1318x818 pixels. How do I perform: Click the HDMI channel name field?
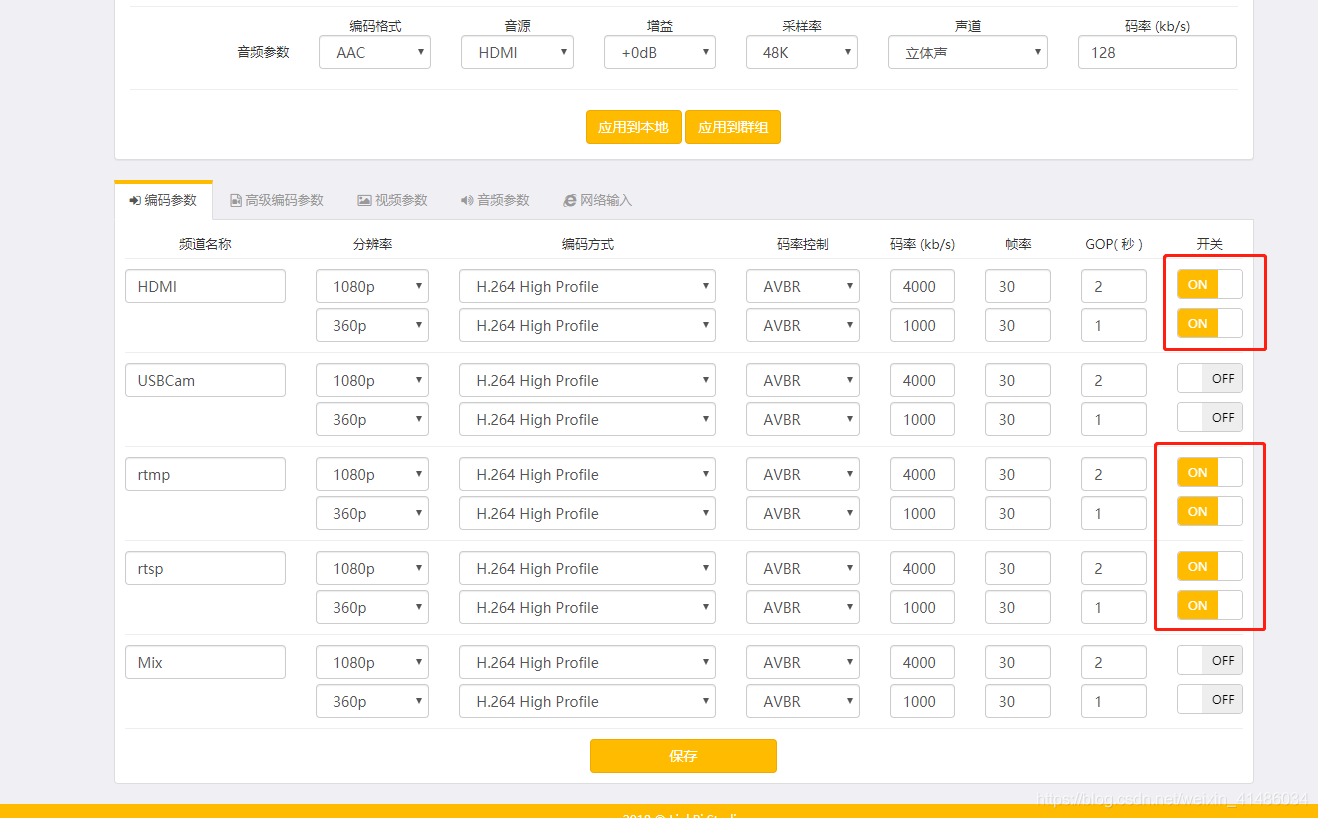pyautogui.click(x=205, y=286)
